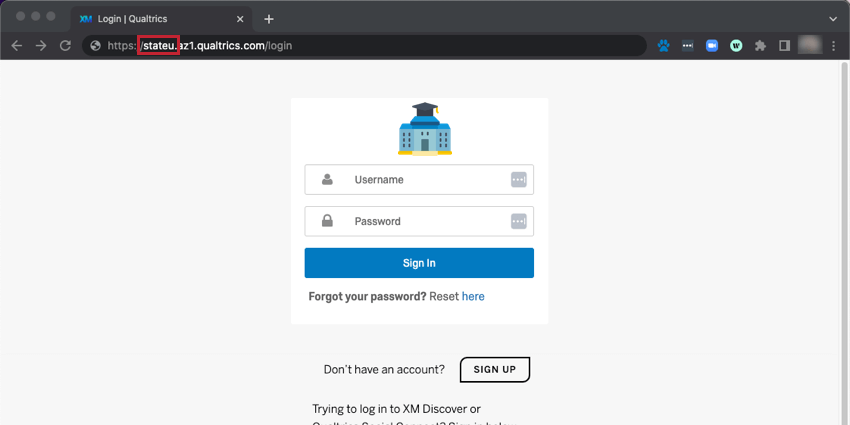Open the blue paw extension
Screen dimensions: 850x425
(x=664, y=46)
